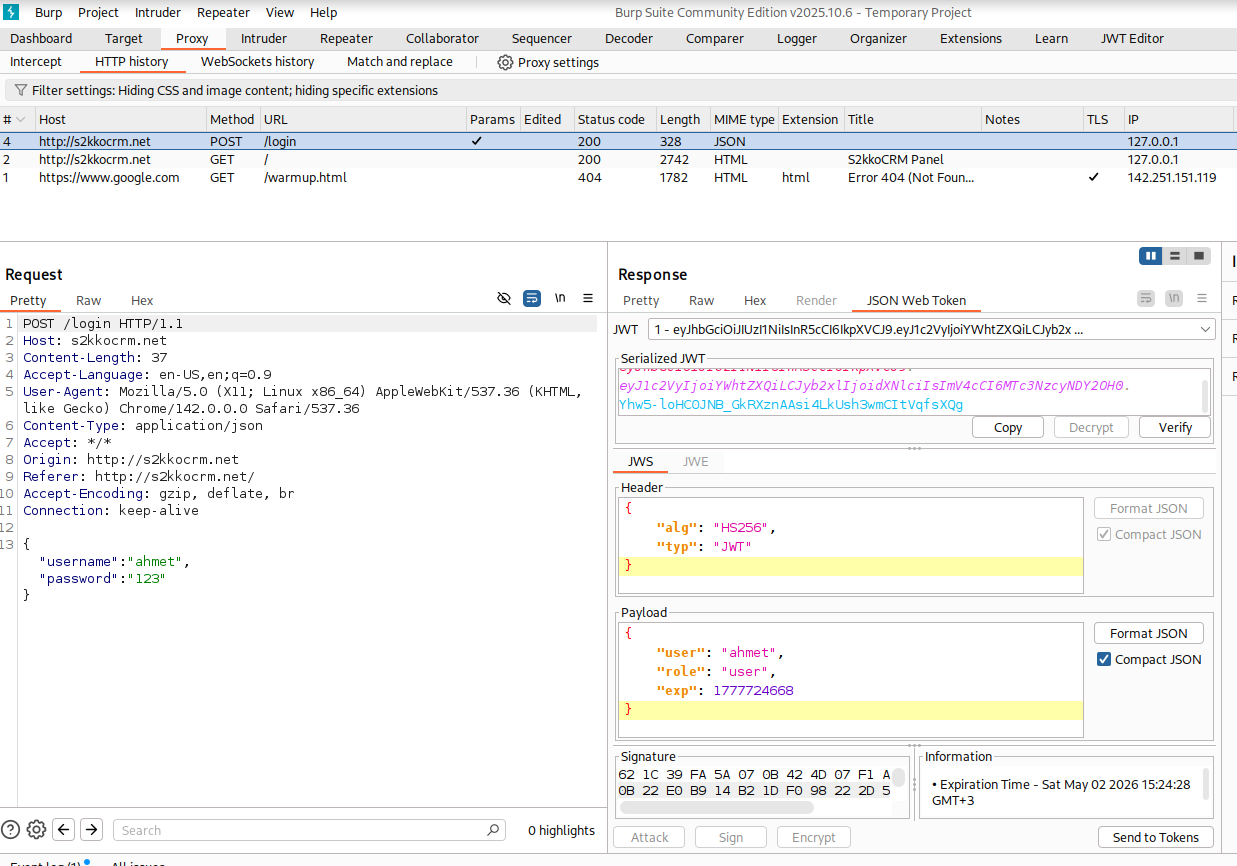1237x866 pixels.
Task: Open filter settings funnel icon
Action: (x=20, y=90)
